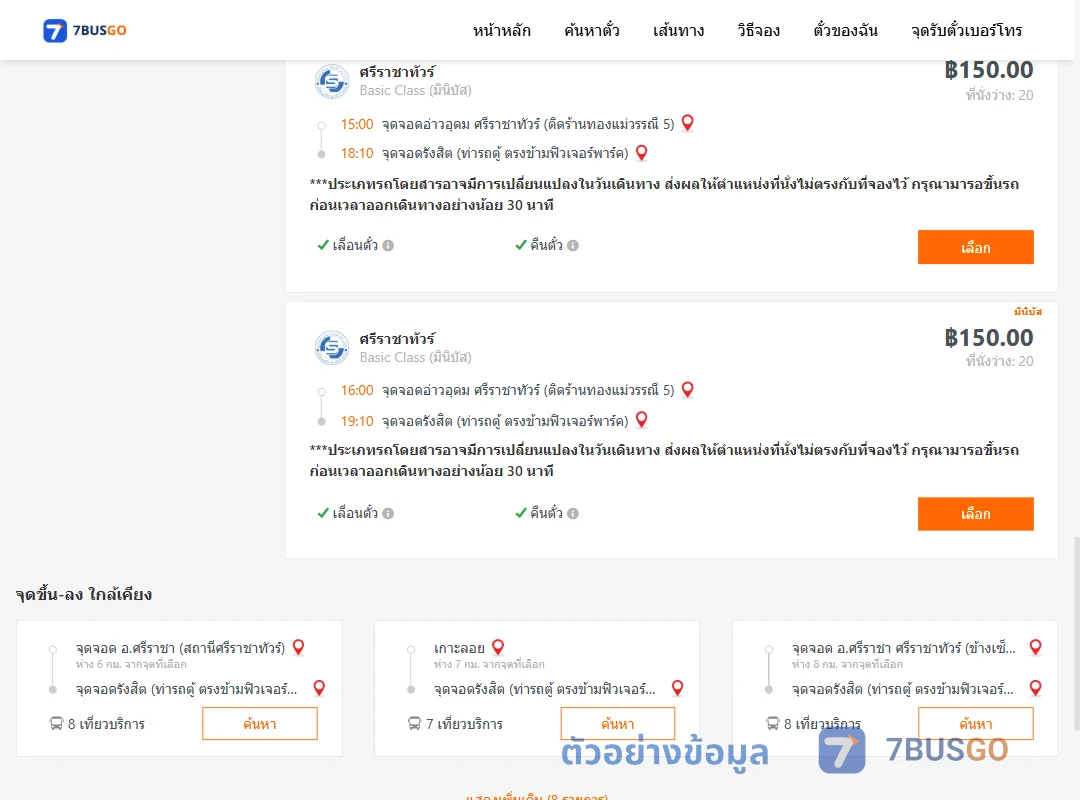Open the ตั๋วของฉัน menu item
This screenshot has height=800, width=1080.
(x=845, y=30)
